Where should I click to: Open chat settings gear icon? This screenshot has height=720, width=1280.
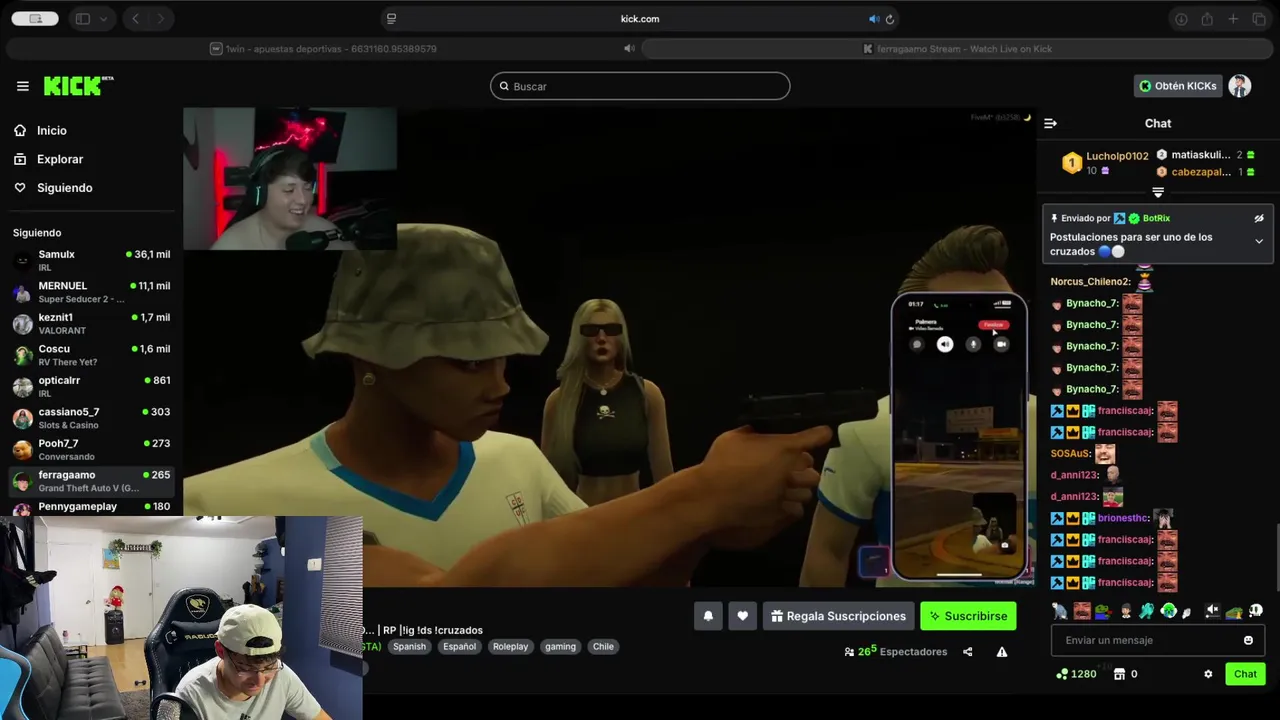tap(1208, 674)
